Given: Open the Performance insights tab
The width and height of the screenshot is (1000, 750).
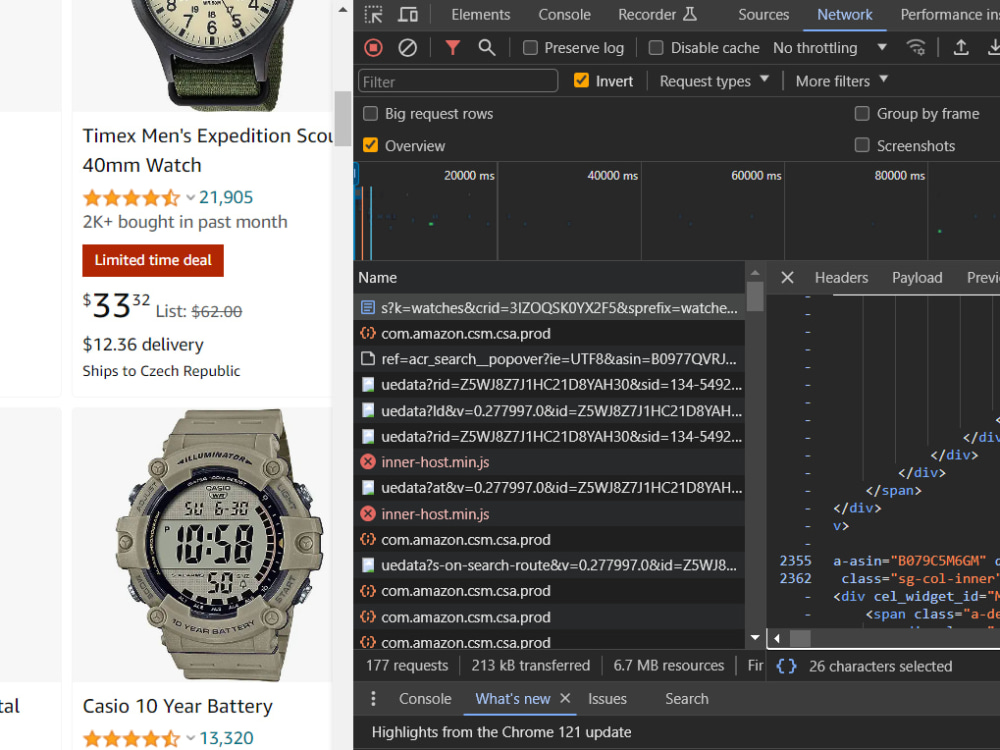Looking at the screenshot, I should 949,15.
